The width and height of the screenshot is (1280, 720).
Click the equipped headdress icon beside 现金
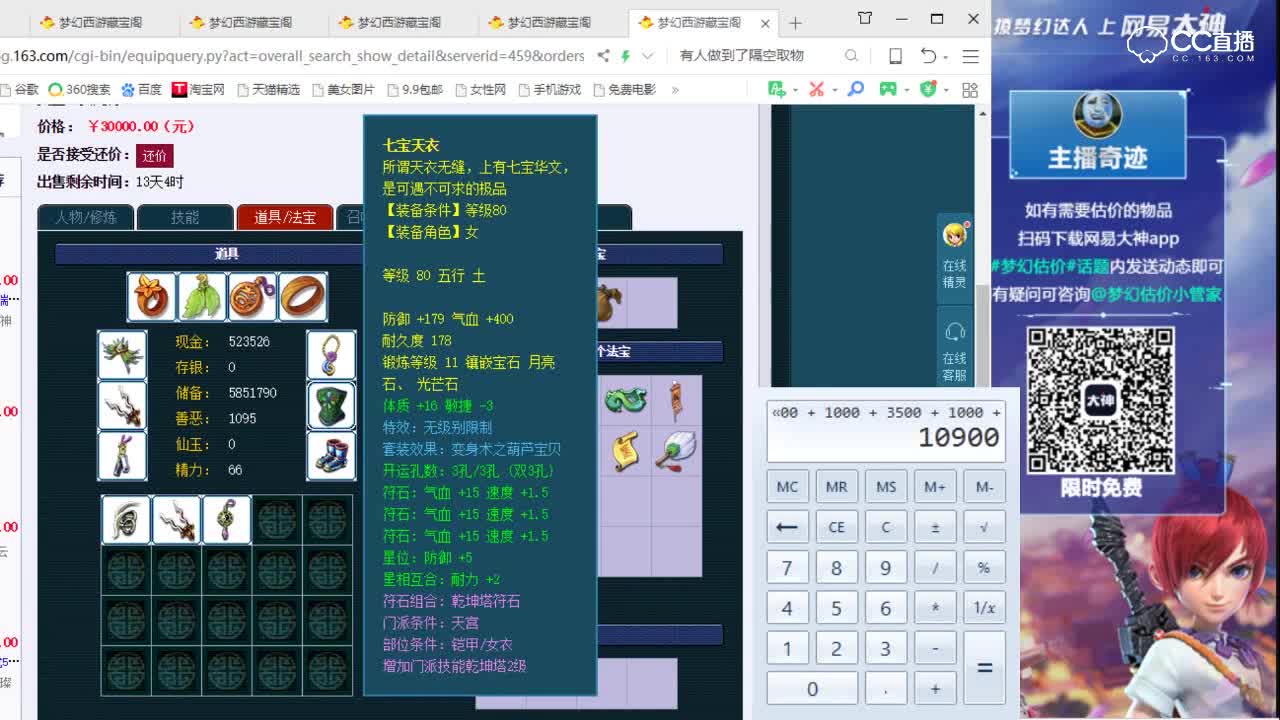[x=122, y=354]
